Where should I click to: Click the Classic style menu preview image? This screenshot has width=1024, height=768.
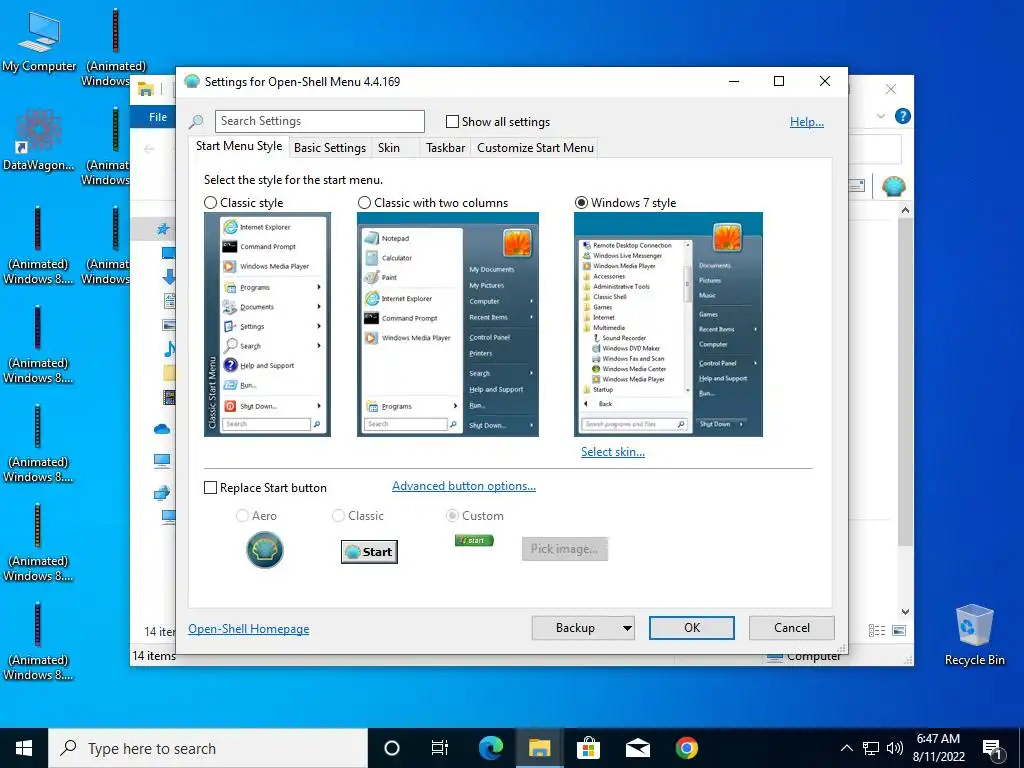click(267, 324)
